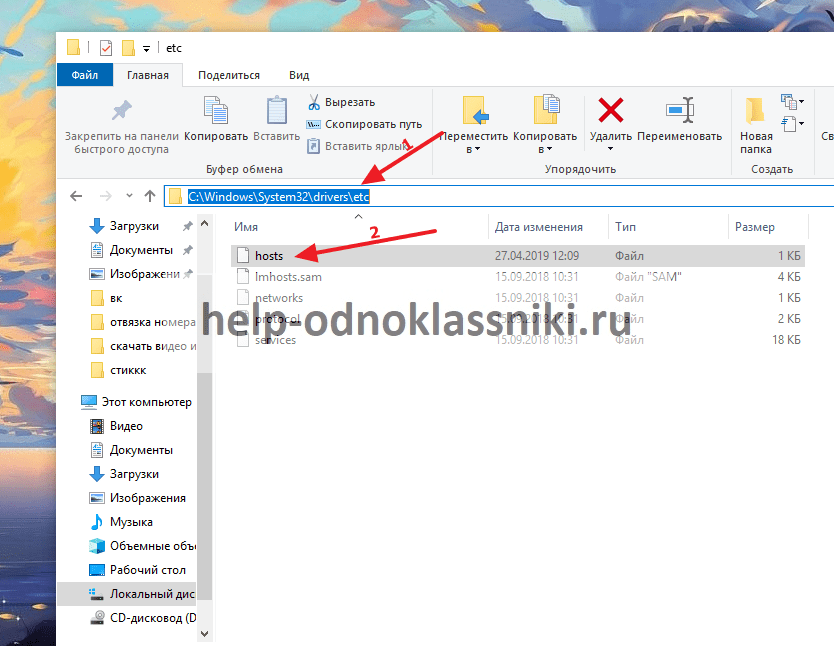Click the hosts row size 1 КБ
Viewport: 834px width, 646px height.
pos(789,256)
